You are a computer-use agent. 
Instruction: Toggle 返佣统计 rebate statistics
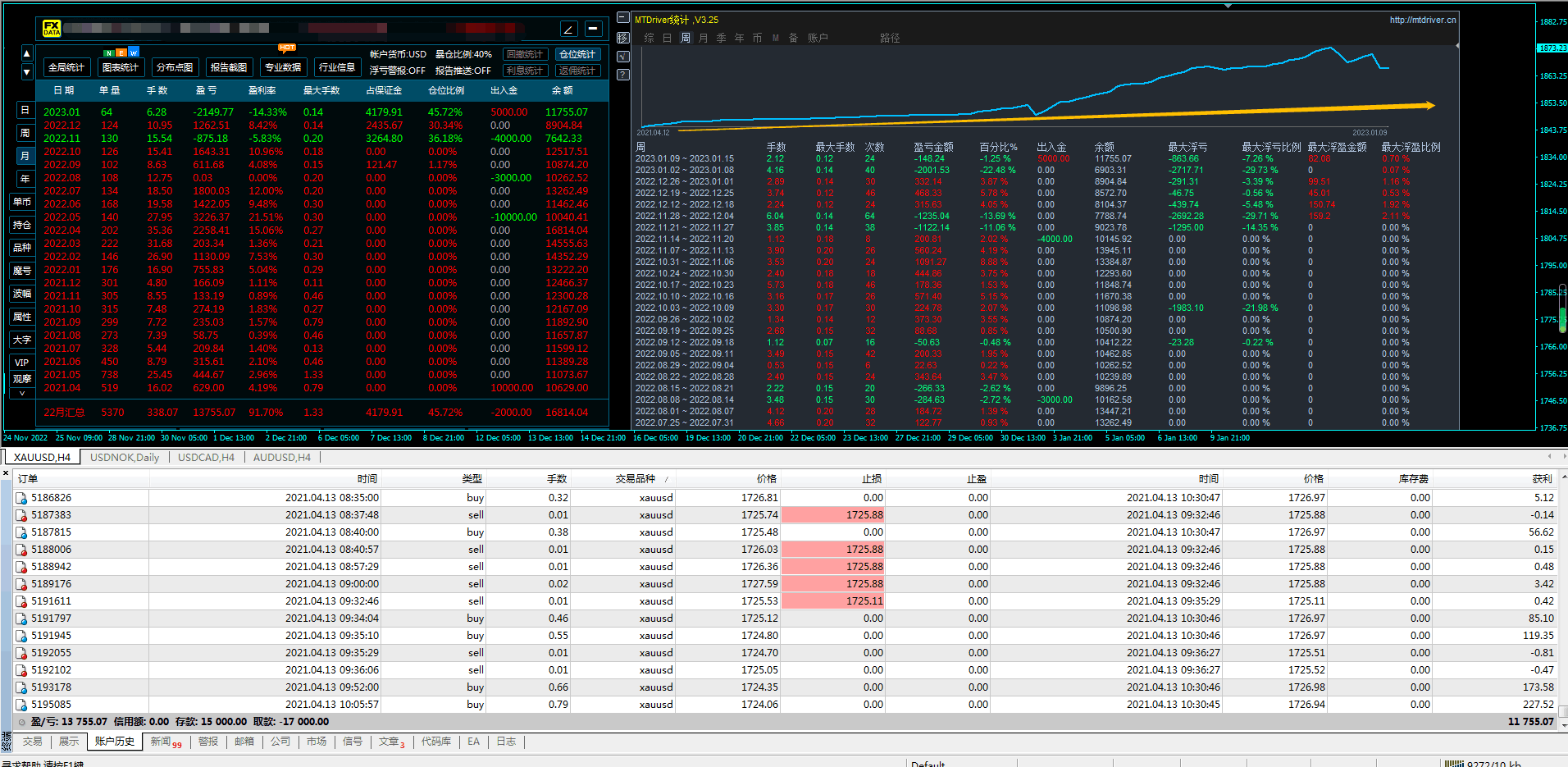coord(578,71)
